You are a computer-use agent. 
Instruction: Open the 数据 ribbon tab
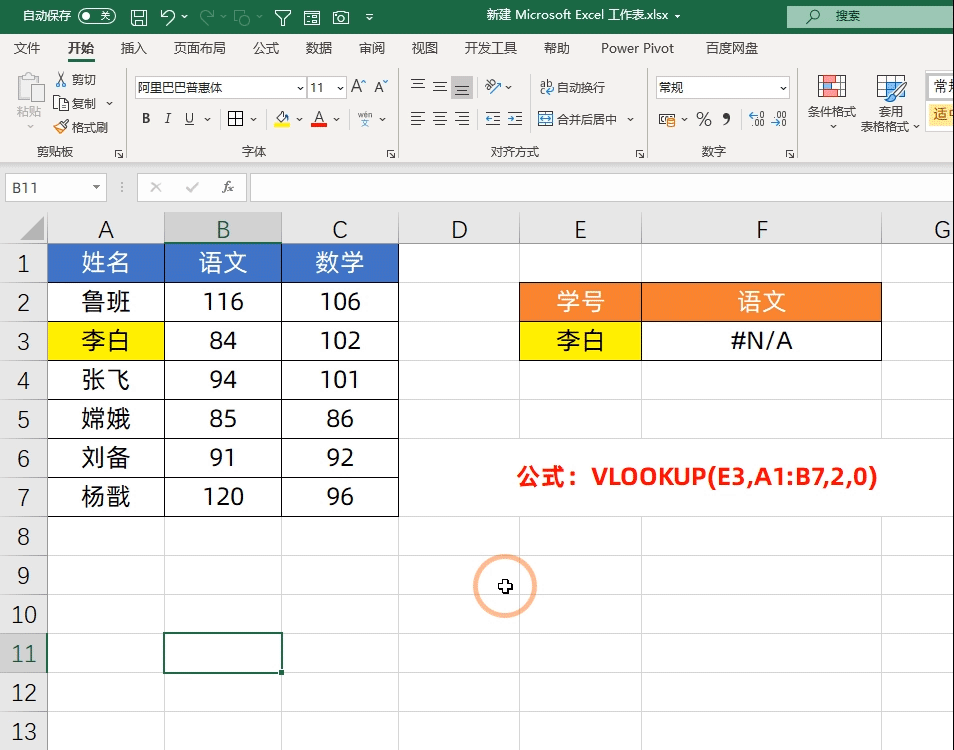pyautogui.click(x=319, y=48)
